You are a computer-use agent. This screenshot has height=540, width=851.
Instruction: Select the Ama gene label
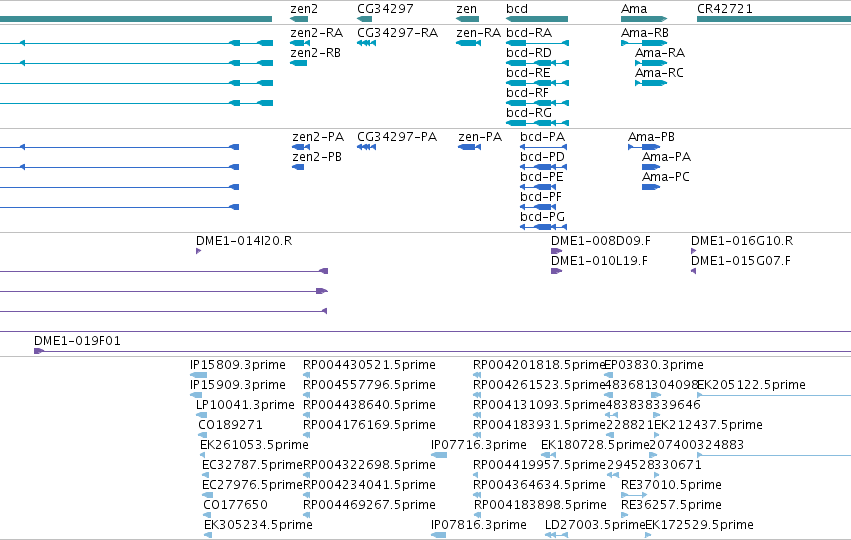click(x=634, y=9)
